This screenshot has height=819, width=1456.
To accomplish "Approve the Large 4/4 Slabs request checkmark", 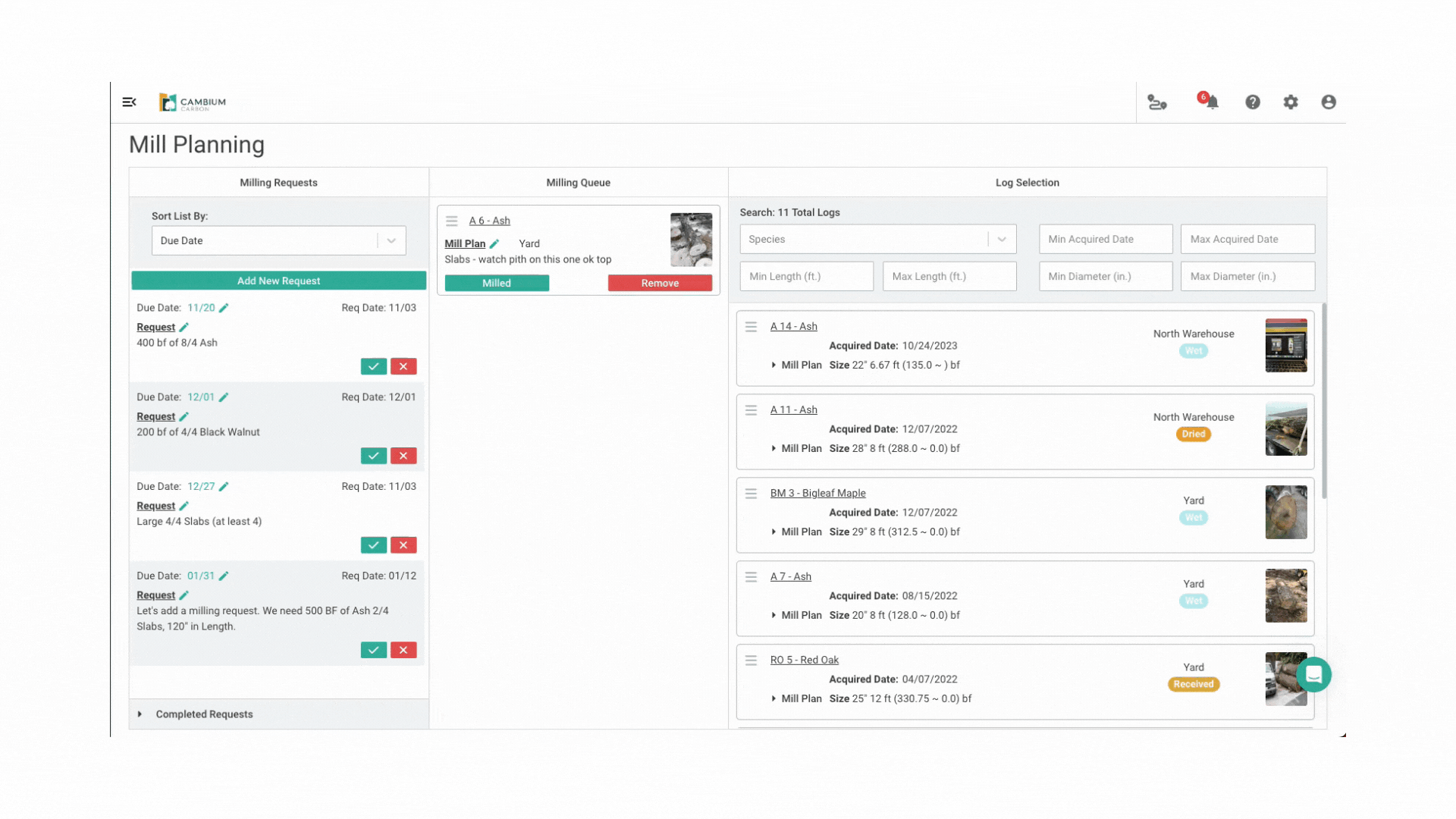I will coord(373,545).
